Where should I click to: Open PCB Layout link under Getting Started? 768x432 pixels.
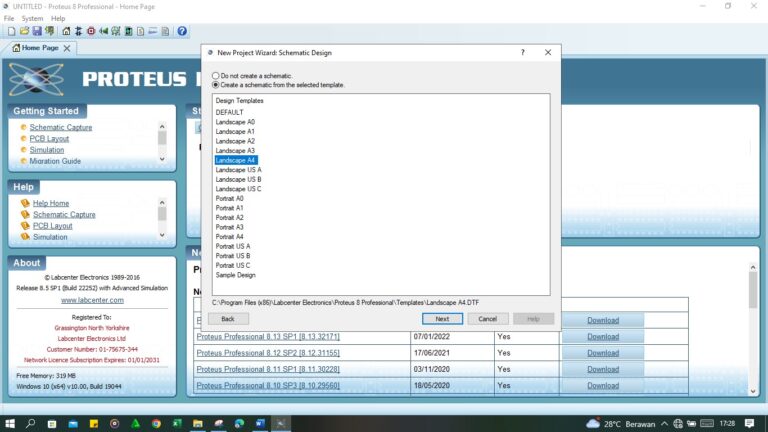[x=49, y=139]
